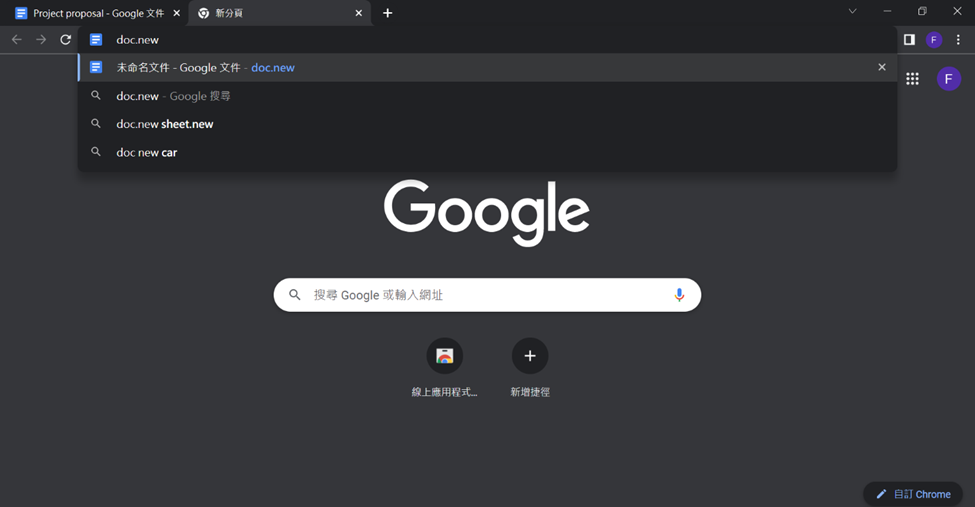Open Chrome three-dot menu
The width and height of the screenshot is (975, 507).
pyautogui.click(x=958, y=40)
